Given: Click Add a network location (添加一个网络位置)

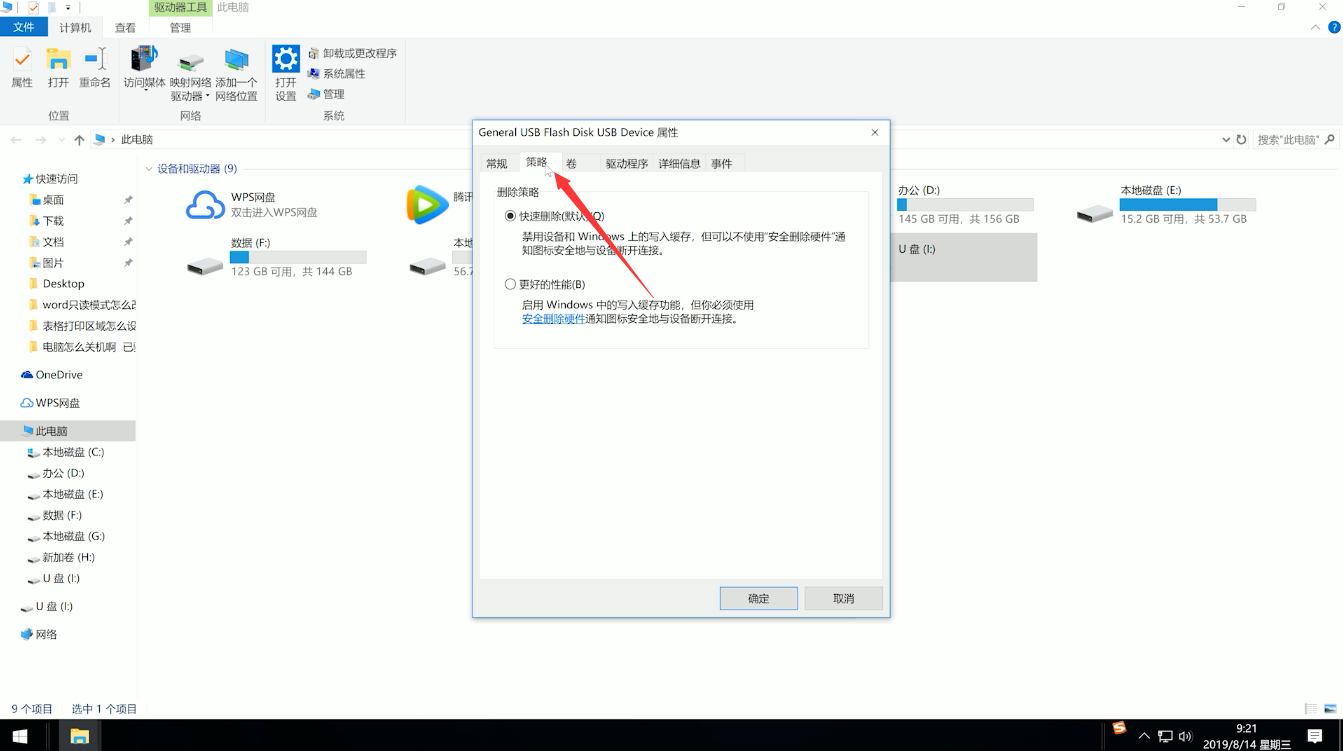Looking at the screenshot, I should click(236, 75).
